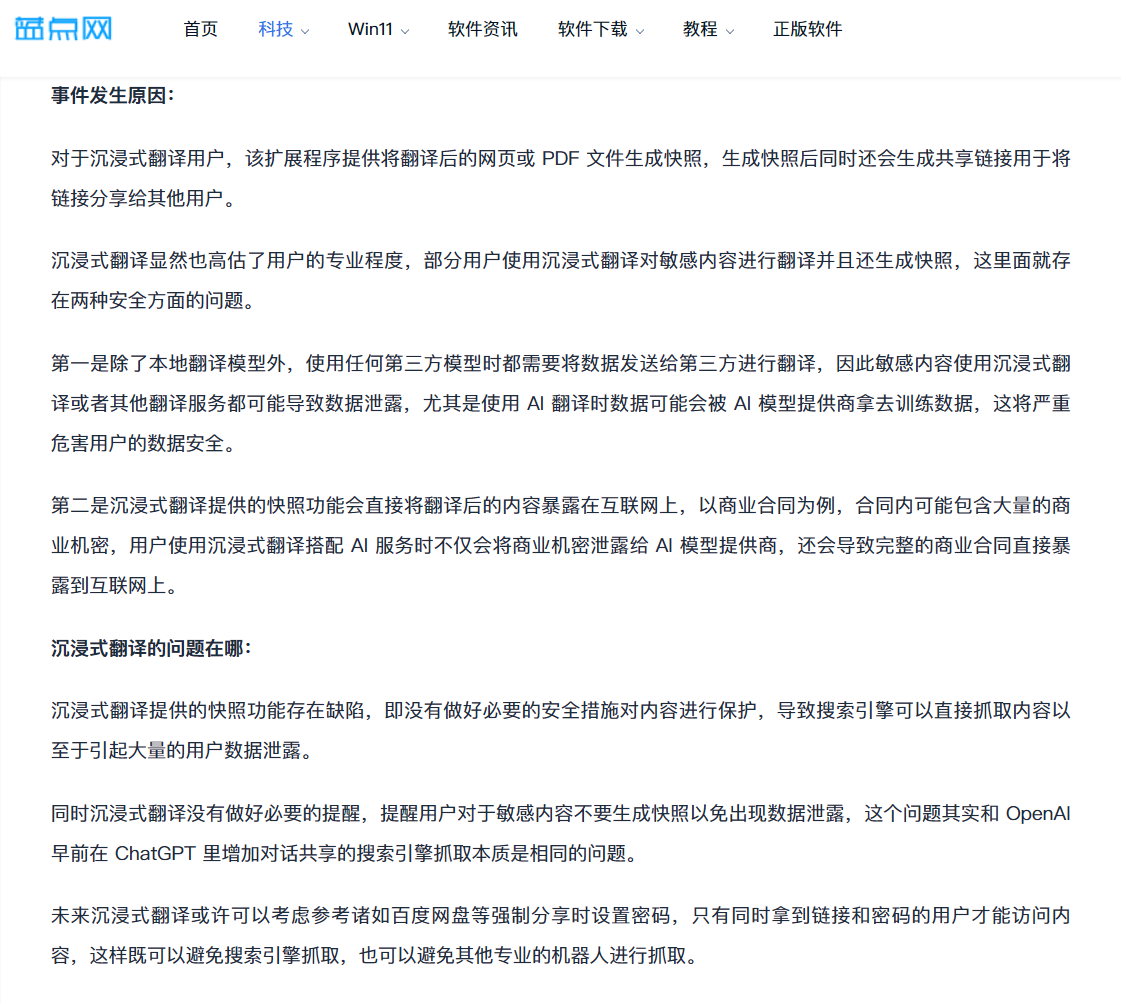This screenshot has width=1121, height=1004.
Task: Select the Win11 navigation label
Action: pos(370,29)
